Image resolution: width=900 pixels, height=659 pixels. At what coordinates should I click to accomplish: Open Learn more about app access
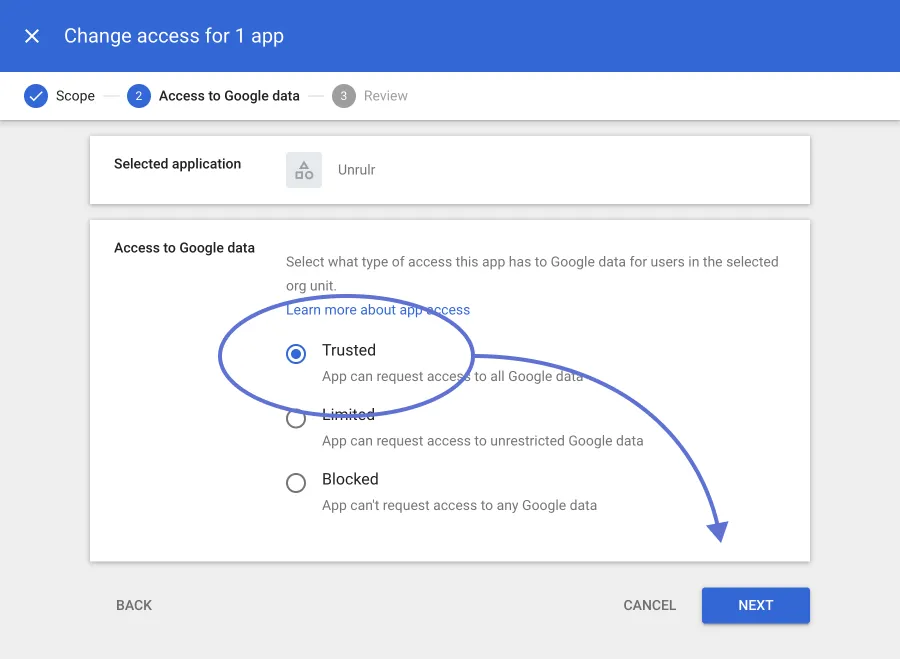click(378, 310)
